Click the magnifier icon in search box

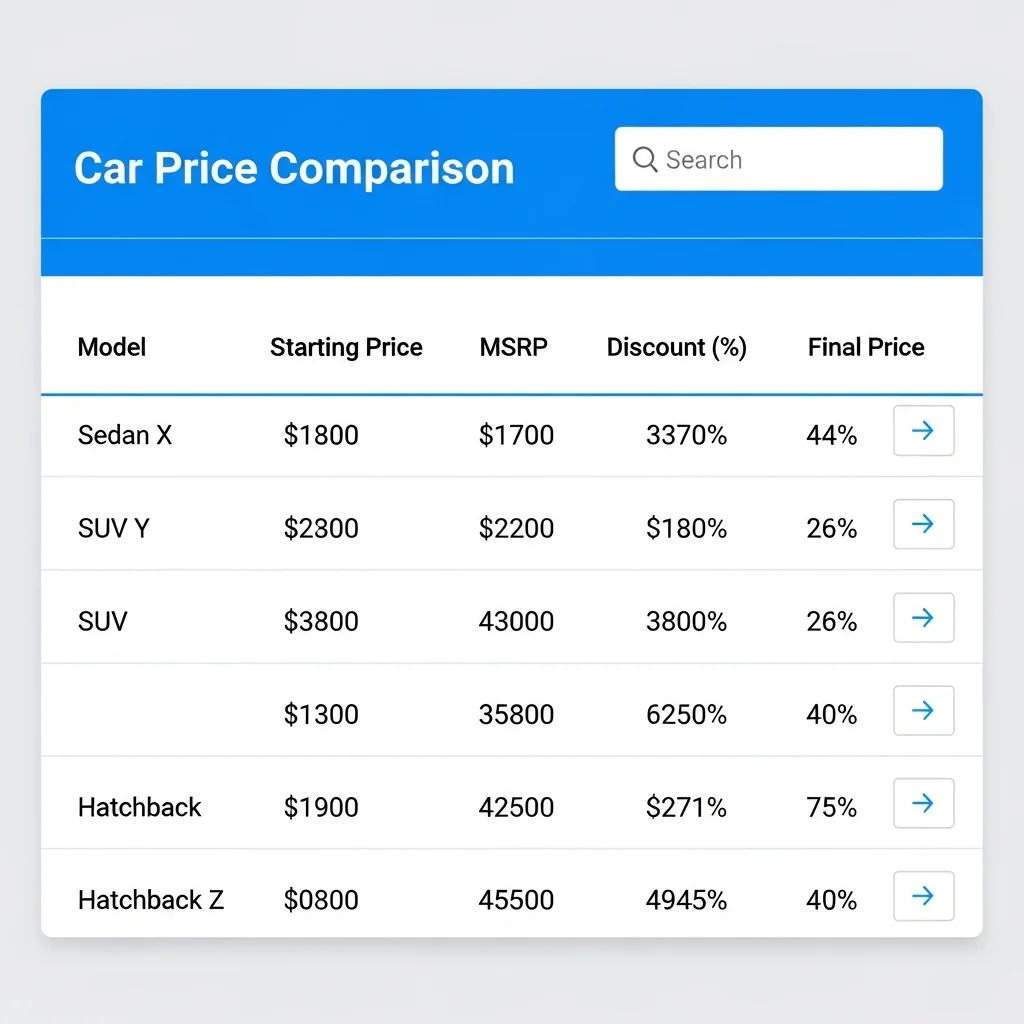[x=645, y=160]
